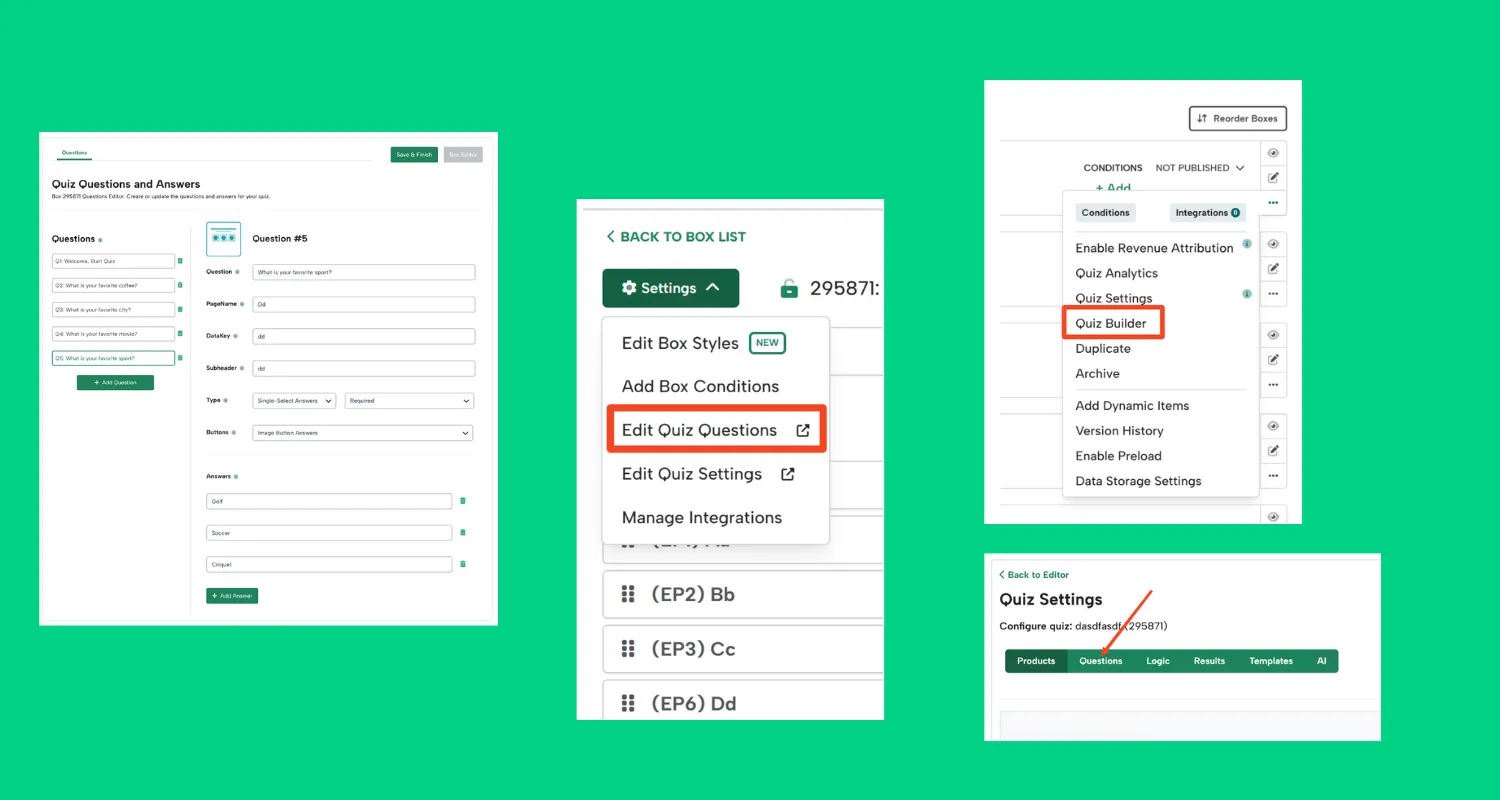
Task: Open the AI tab in Quiz Settings
Action: pos(1321,661)
